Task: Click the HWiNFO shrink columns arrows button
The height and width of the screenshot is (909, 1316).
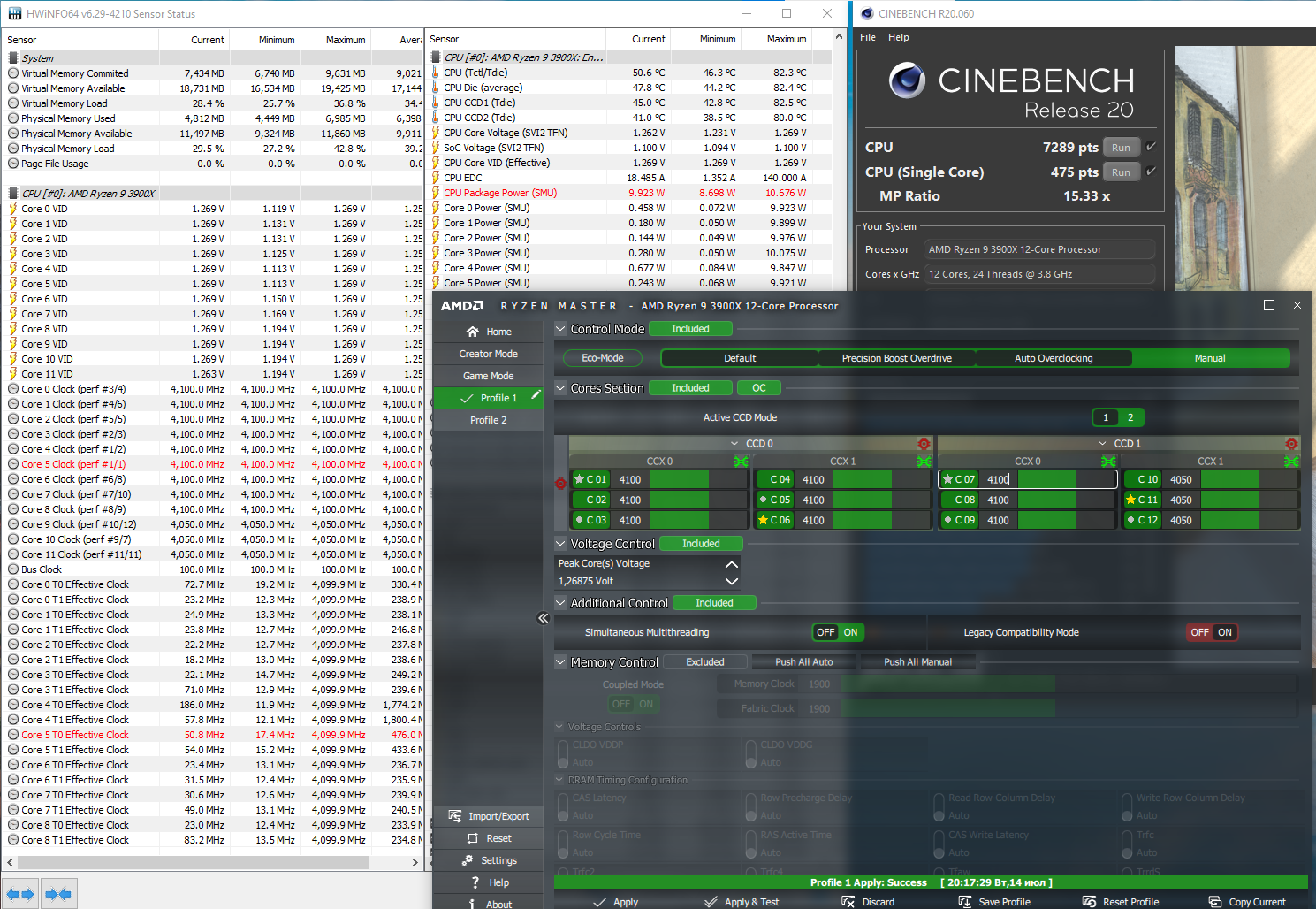Action: click(58, 894)
